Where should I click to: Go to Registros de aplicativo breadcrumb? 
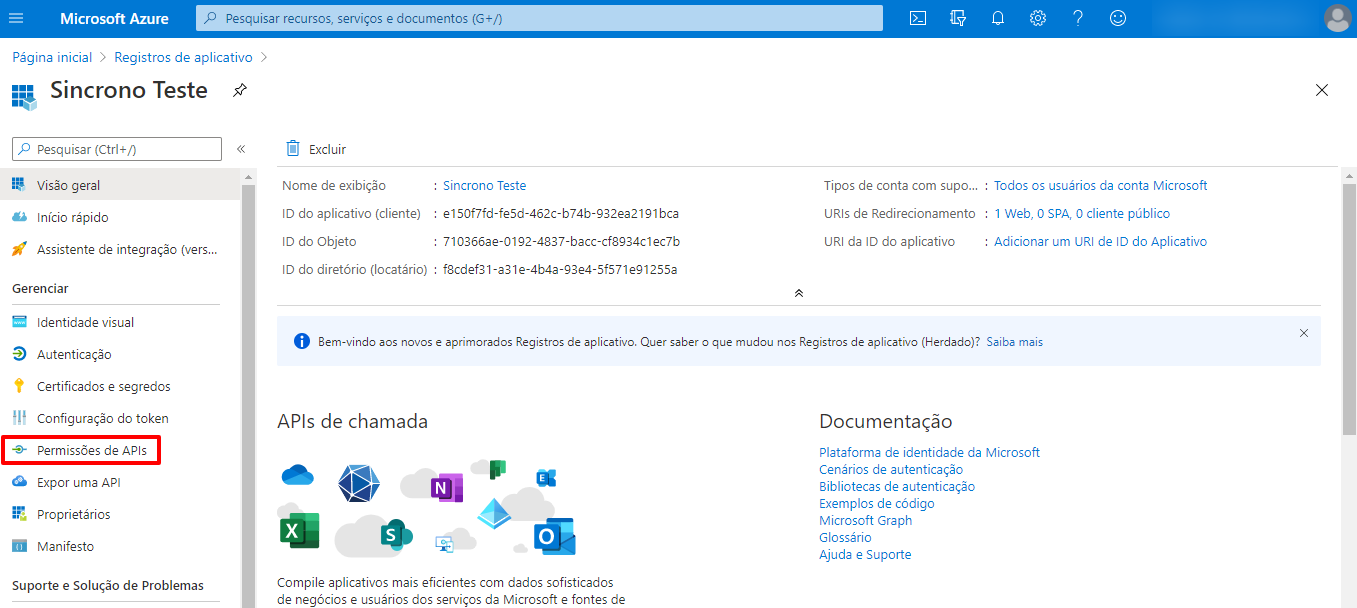pyautogui.click(x=183, y=57)
